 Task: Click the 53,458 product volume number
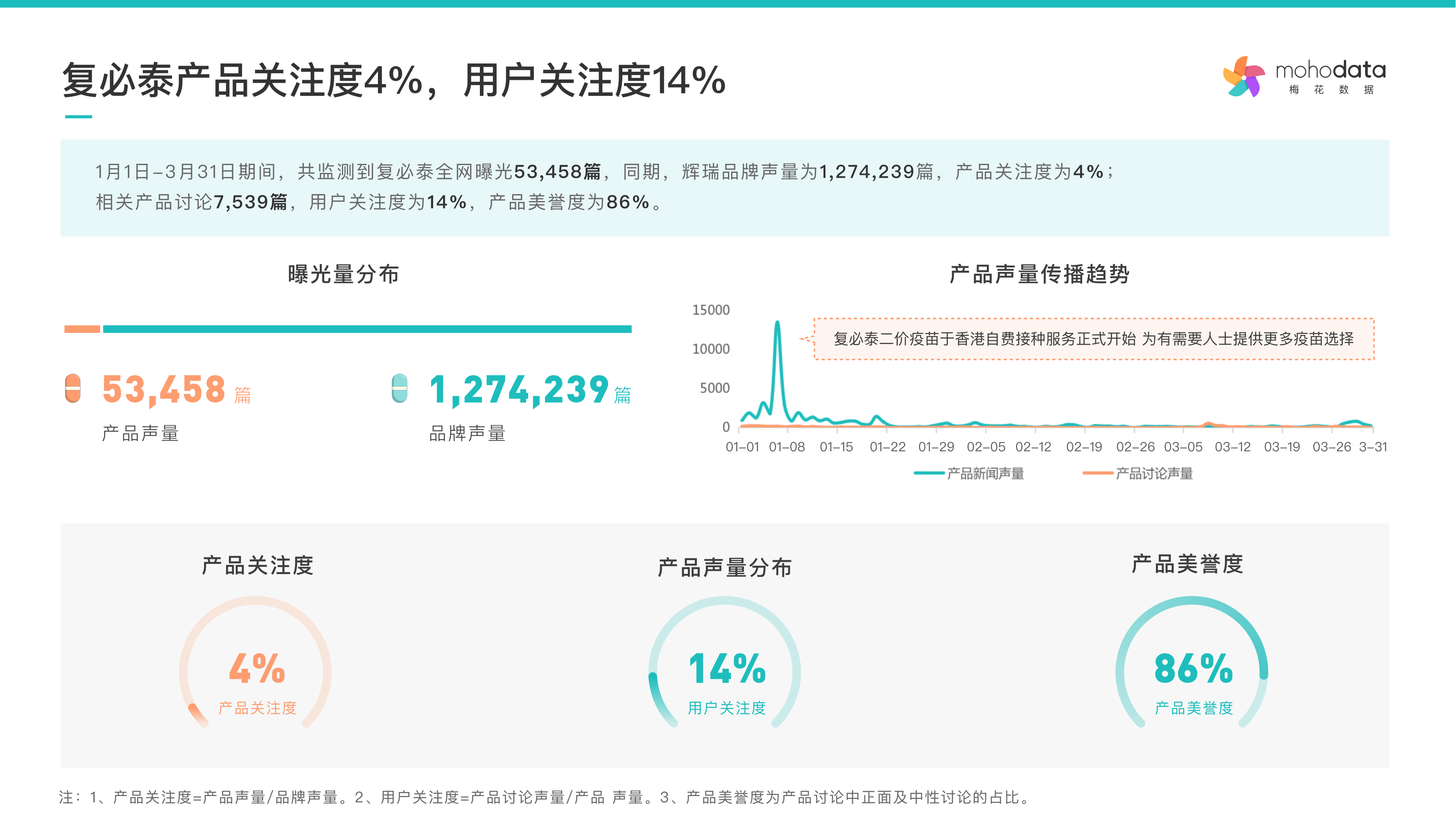tap(164, 390)
